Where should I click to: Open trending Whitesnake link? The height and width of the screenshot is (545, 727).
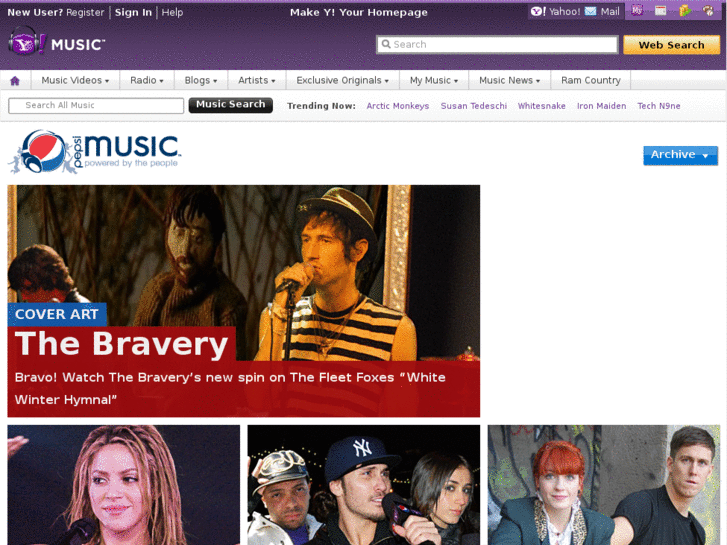click(x=541, y=106)
